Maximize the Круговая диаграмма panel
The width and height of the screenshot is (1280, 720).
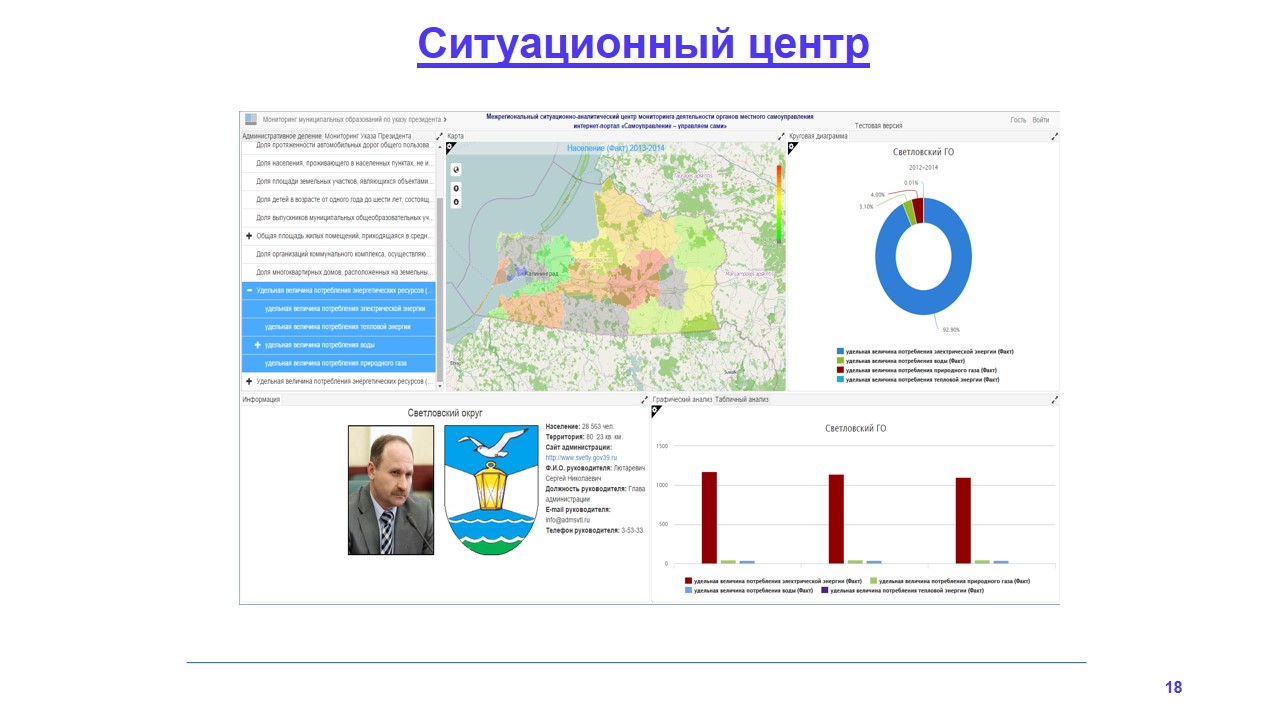coord(1054,136)
